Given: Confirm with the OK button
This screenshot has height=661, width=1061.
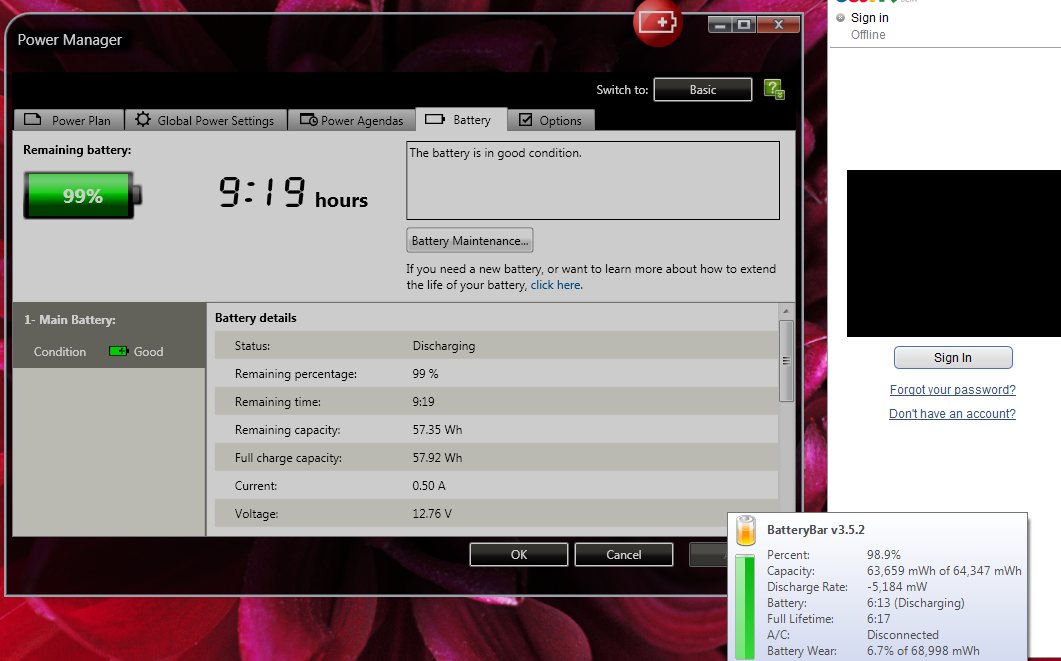Looking at the screenshot, I should (519, 554).
